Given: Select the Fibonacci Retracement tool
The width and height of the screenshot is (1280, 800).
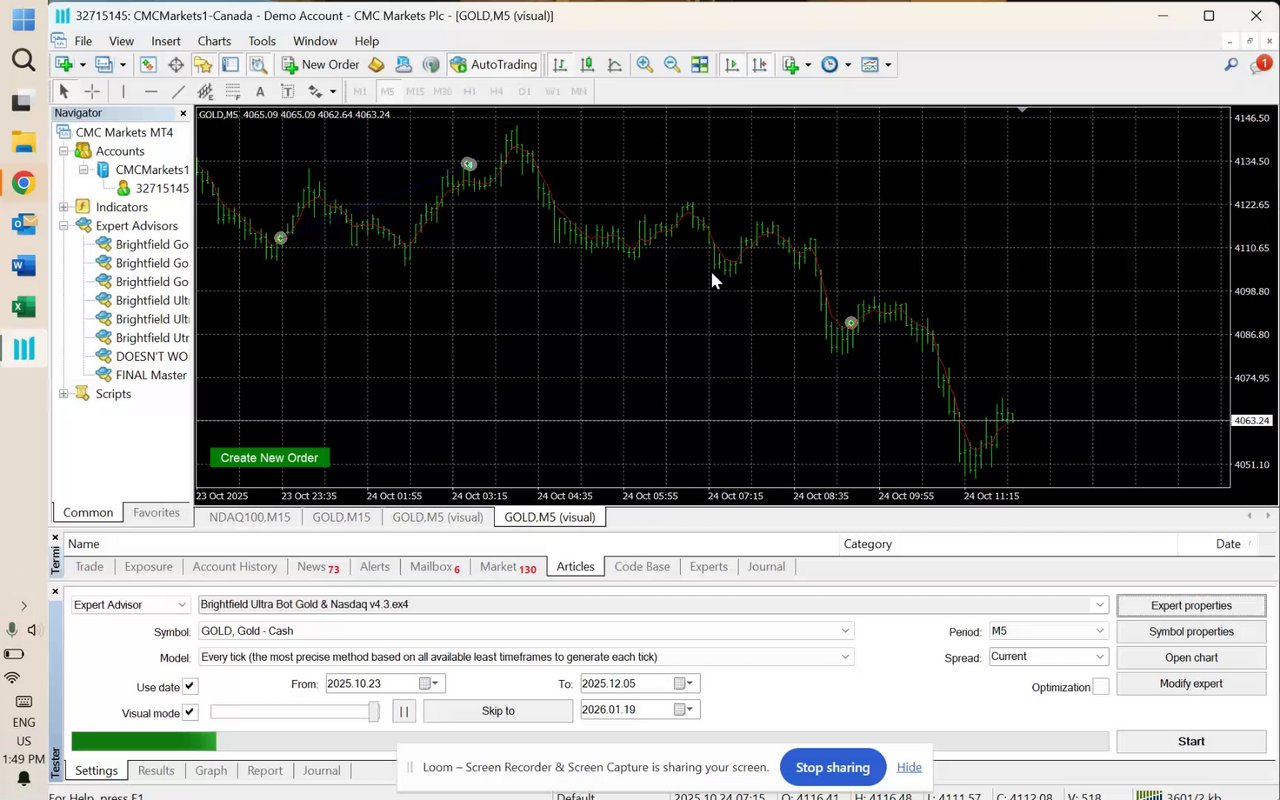Looking at the screenshot, I should coord(233,91).
